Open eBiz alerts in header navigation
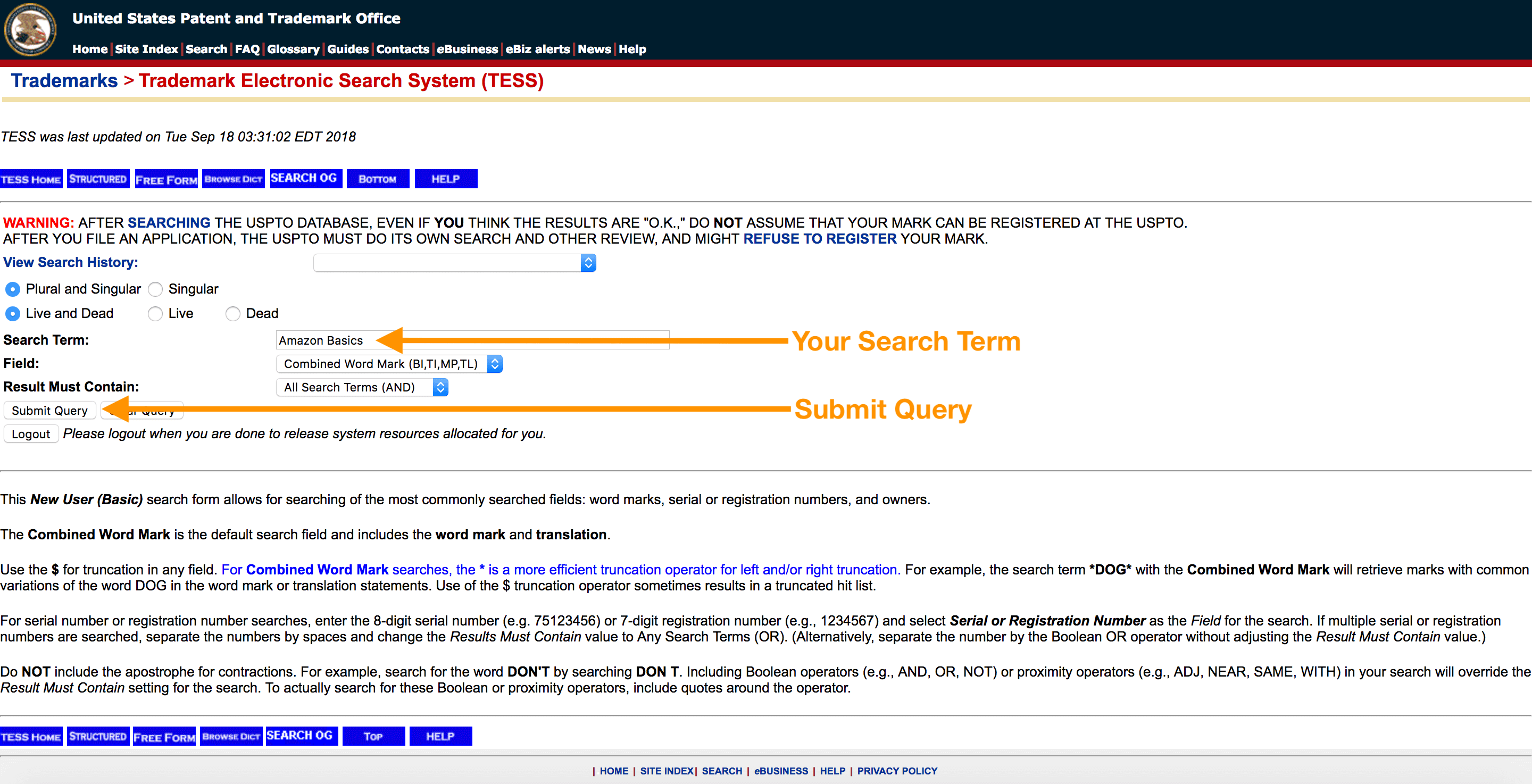1532x784 pixels. point(537,49)
